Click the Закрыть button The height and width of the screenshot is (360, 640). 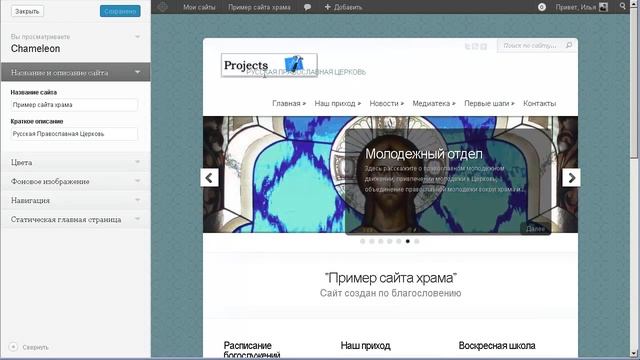tap(27, 11)
